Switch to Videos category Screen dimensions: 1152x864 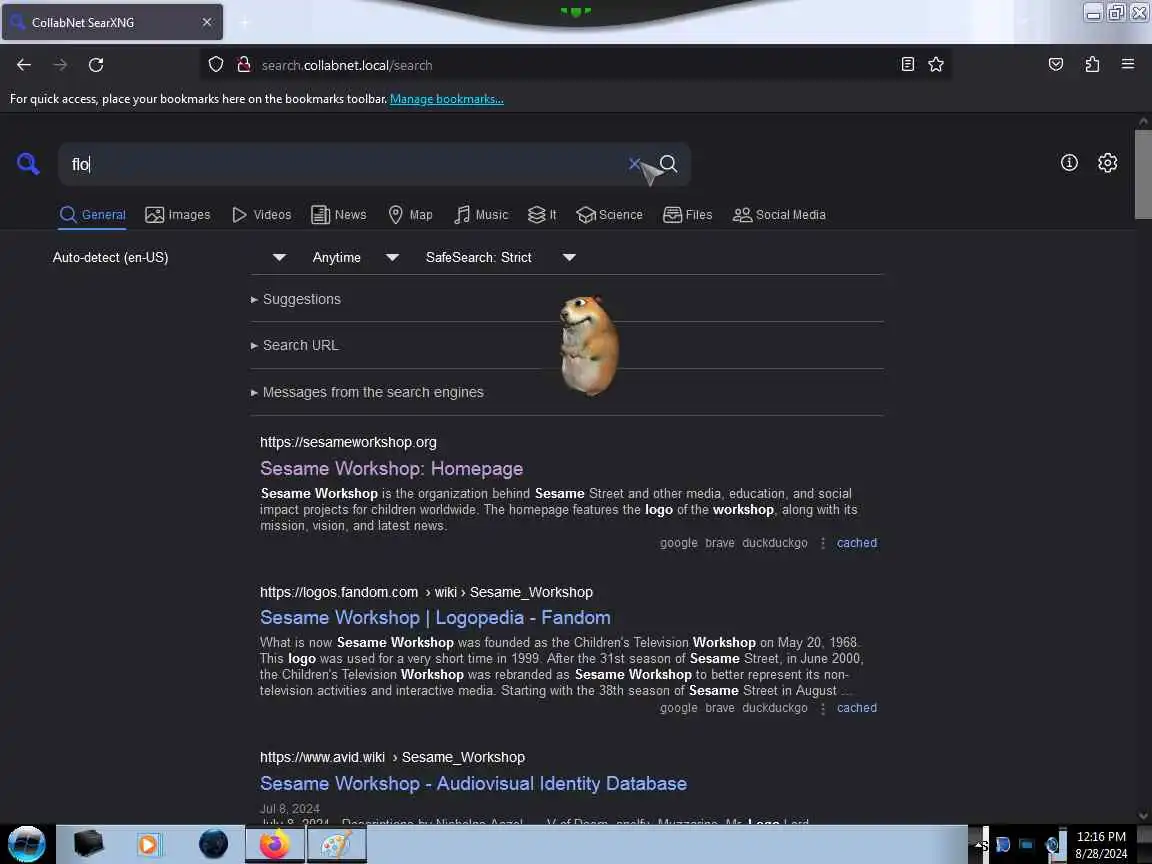[x=262, y=215]
